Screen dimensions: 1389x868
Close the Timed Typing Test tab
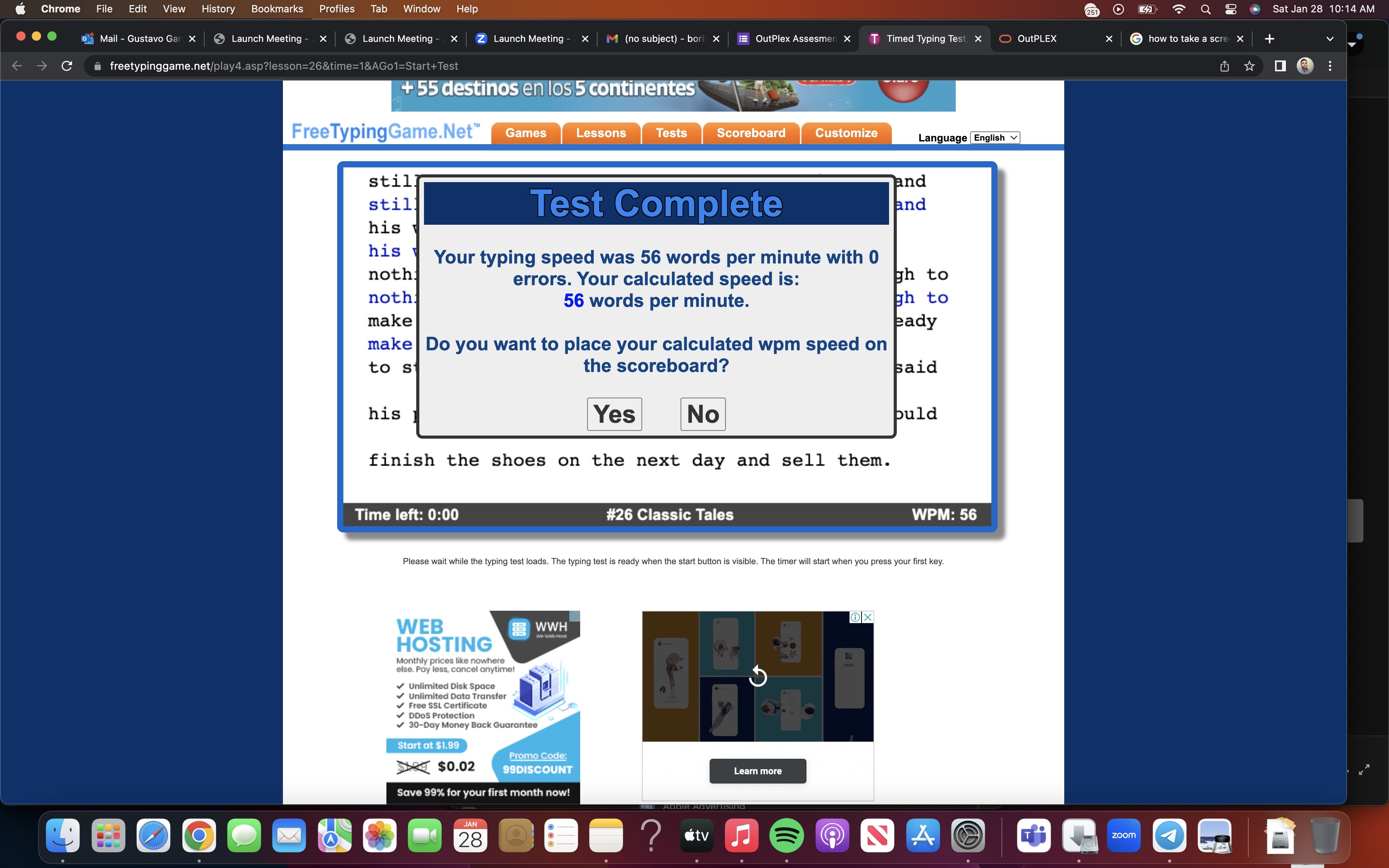[x=978, y=38]
